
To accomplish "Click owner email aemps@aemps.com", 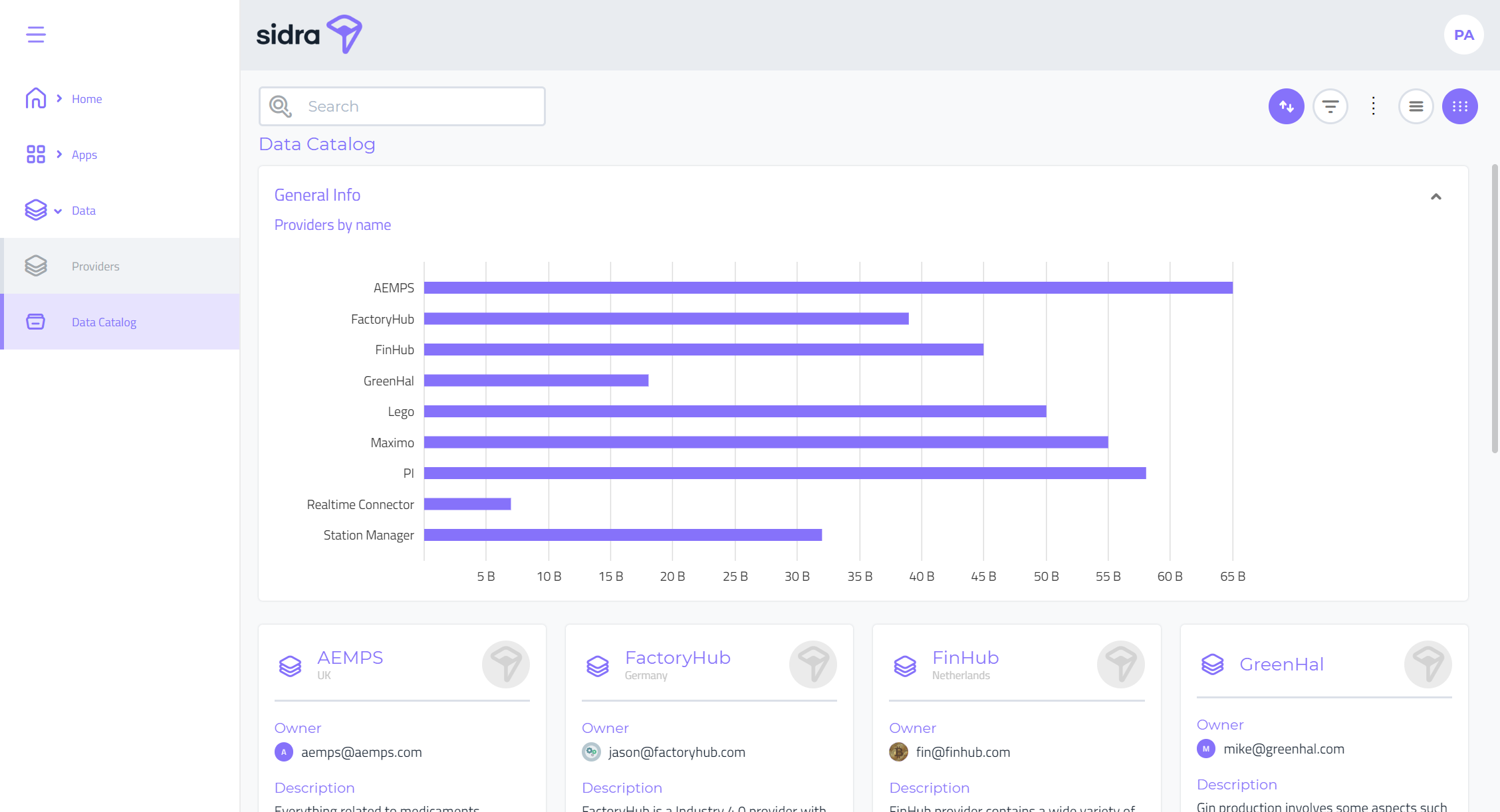I will click(x=362, y=752).
